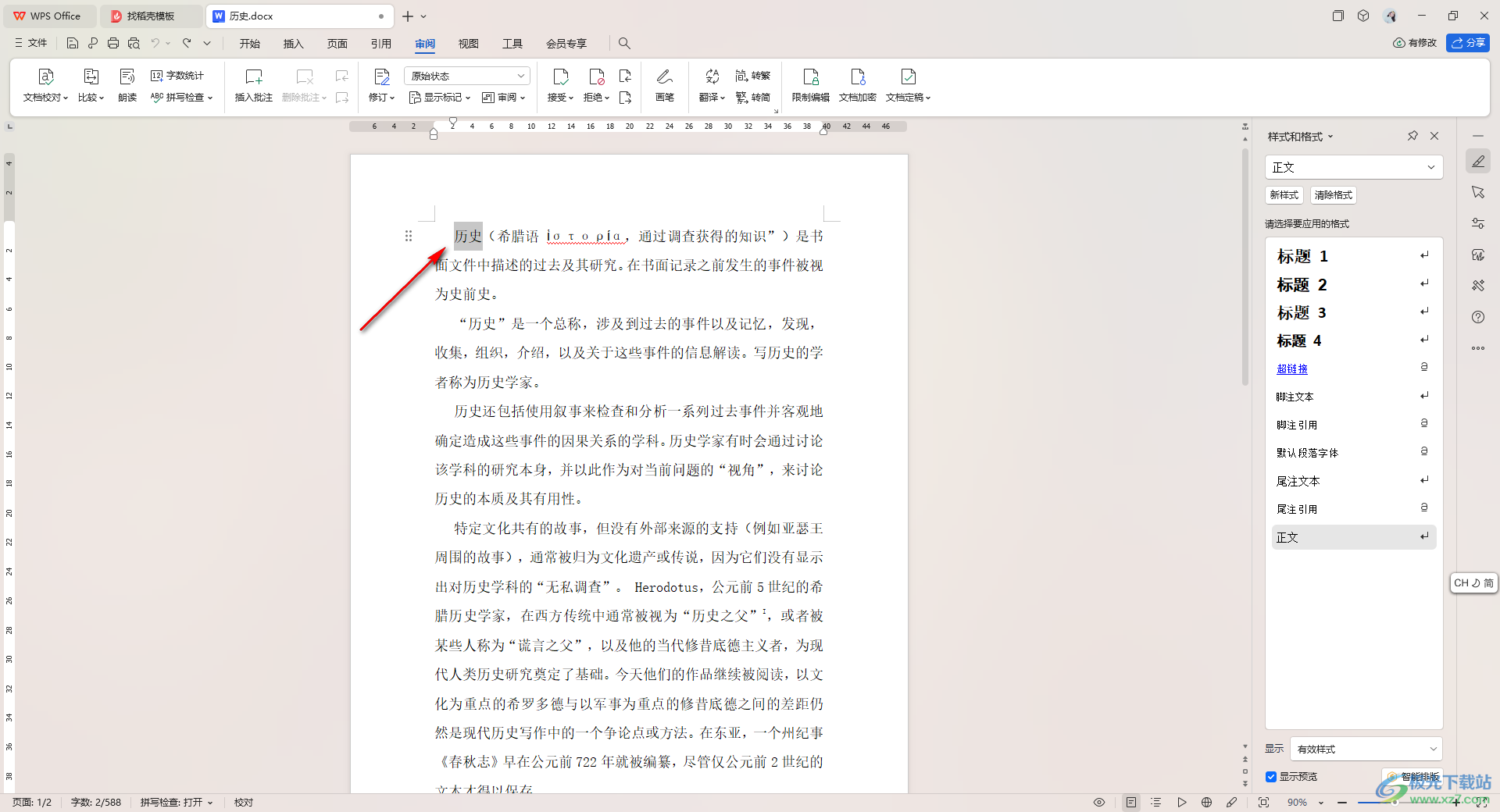This screenshot has height=812, width=1500.
Task: Click the play reading-mode button in status bar
Action: coord(1182,802)
